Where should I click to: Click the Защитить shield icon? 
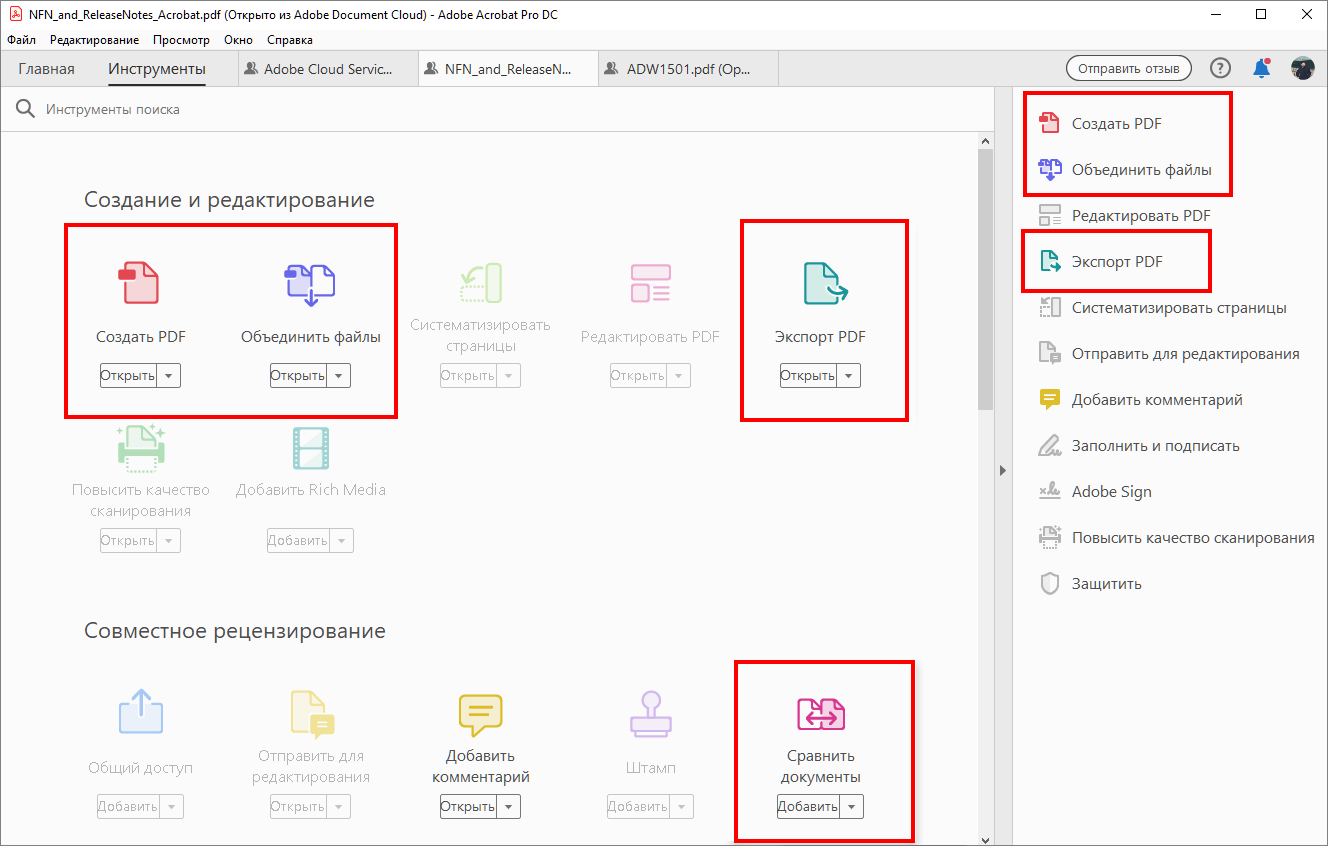pyautogui.click(x=1049, y=583)
